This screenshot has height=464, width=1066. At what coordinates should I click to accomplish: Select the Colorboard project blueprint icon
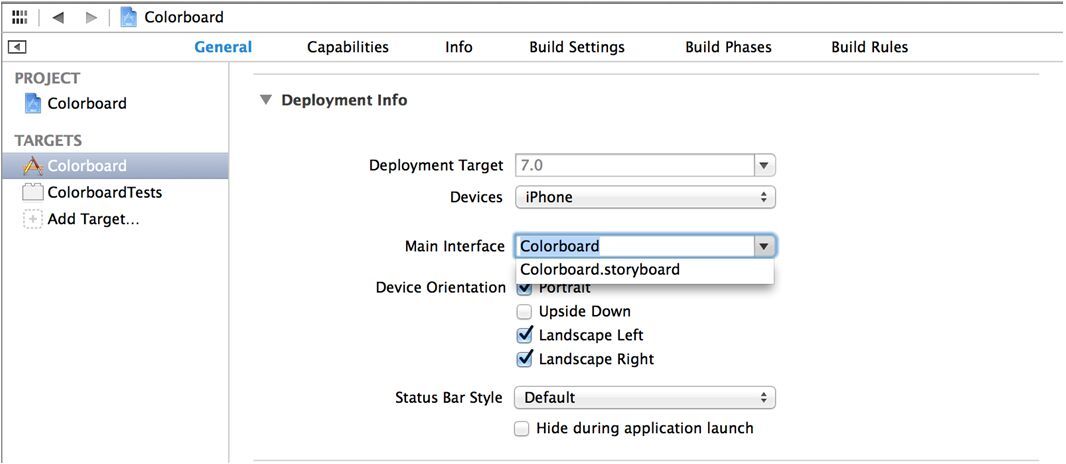click(x=33, y=104)
